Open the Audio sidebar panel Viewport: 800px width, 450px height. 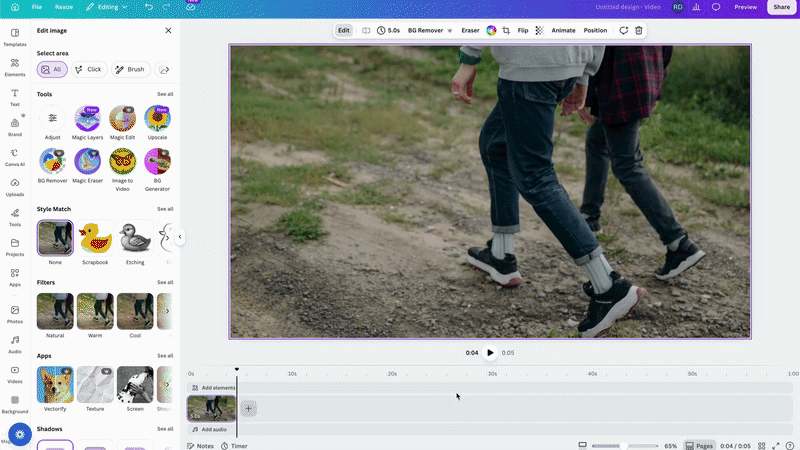[15, 344]
